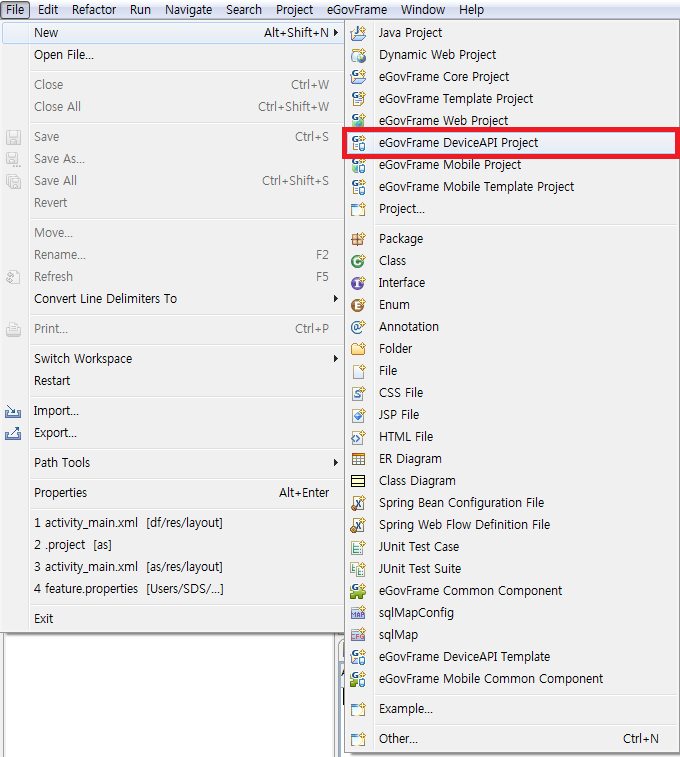This screenshot has height=757, width=680.
Task: Choose Exit from the File menu
Action: pos(44,619)
